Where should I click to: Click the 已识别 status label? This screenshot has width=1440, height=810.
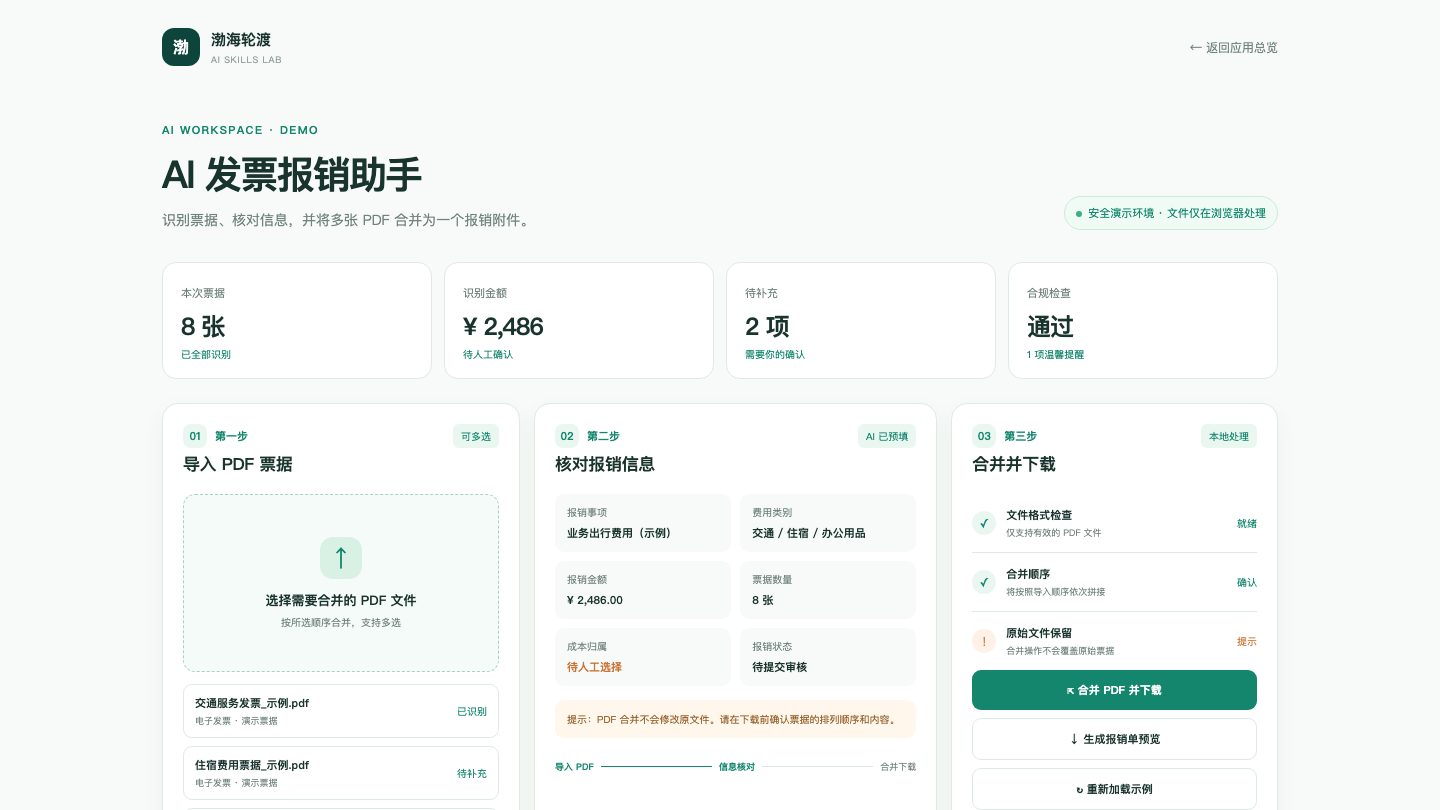coord(472,712)
